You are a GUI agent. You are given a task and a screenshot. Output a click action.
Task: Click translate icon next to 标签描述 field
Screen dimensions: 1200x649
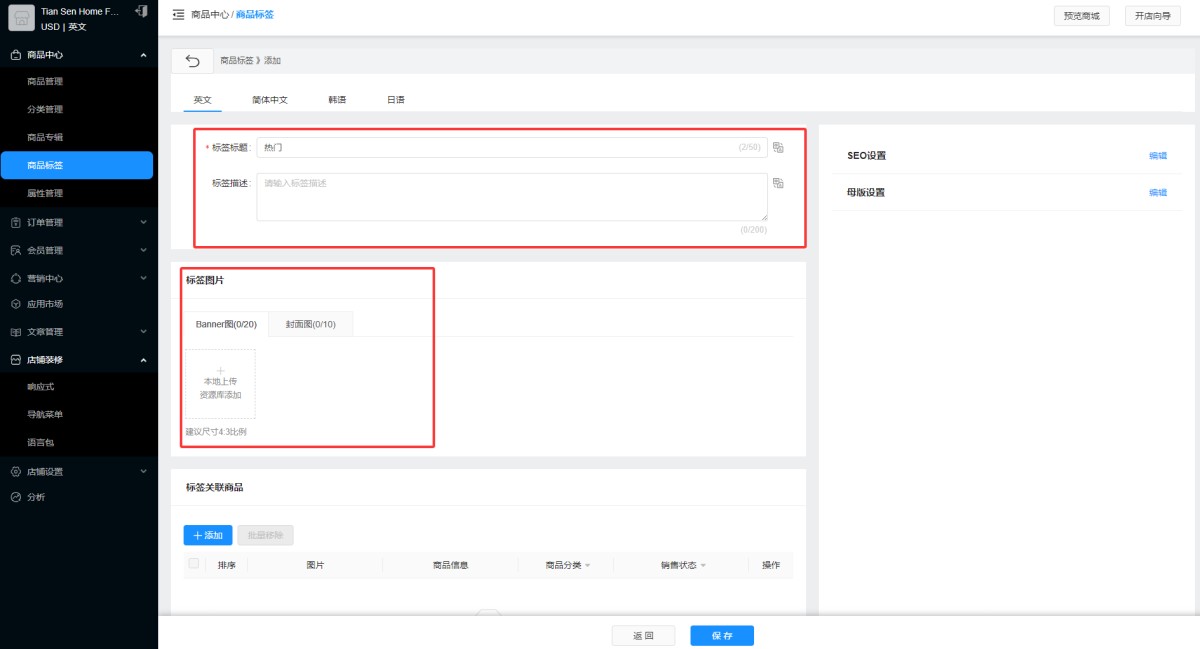coord(778,183)
